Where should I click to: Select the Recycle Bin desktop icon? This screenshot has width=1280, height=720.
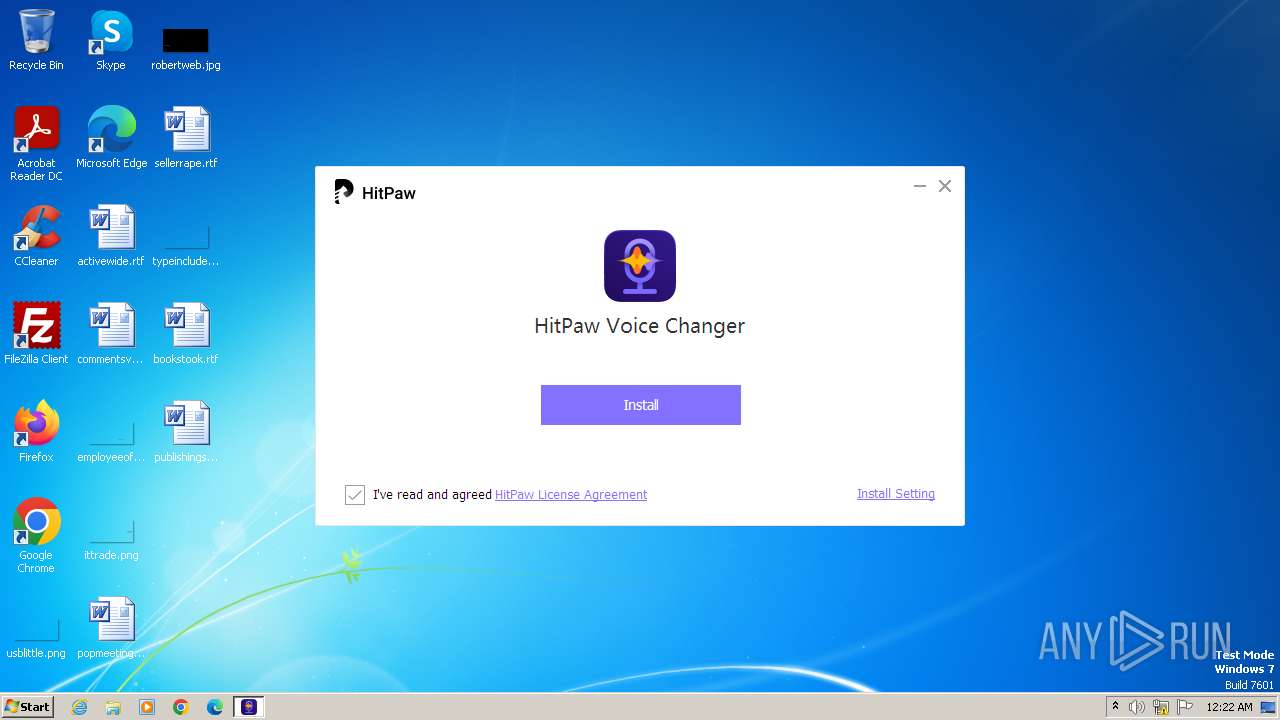[36, 40]
